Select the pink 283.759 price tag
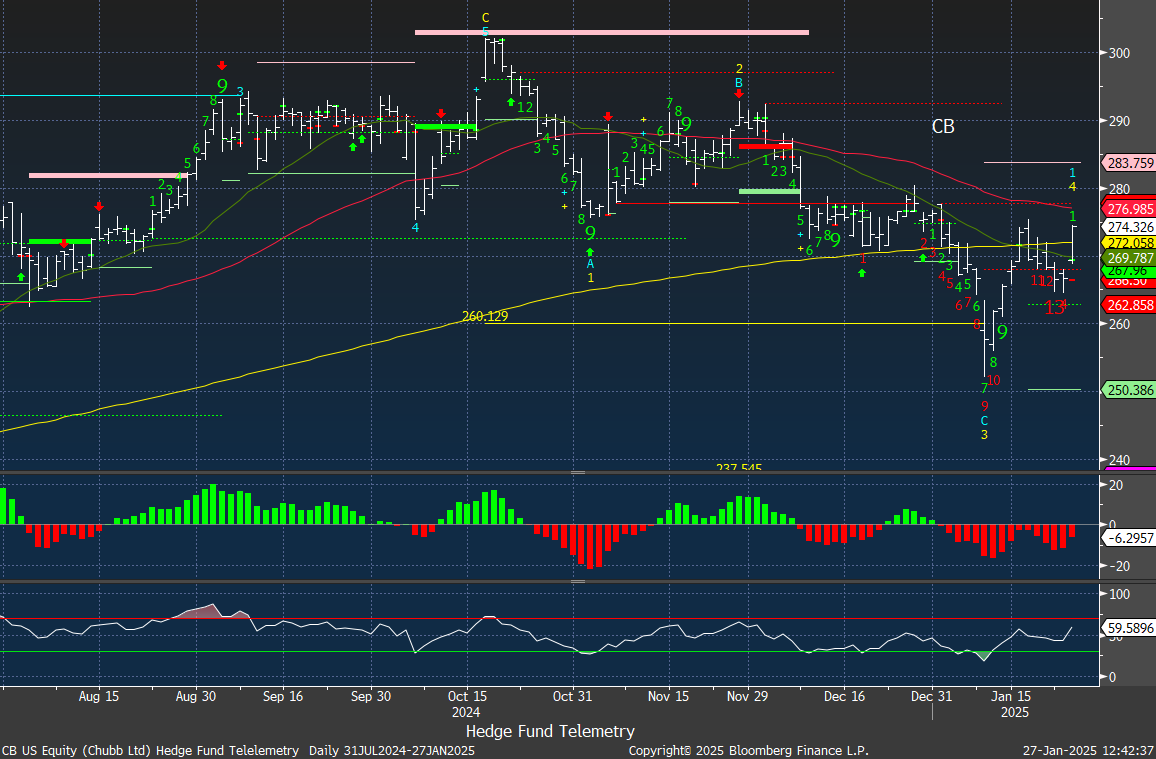1156x759 pixels. pyautogui.click(x=1127, y=163)
